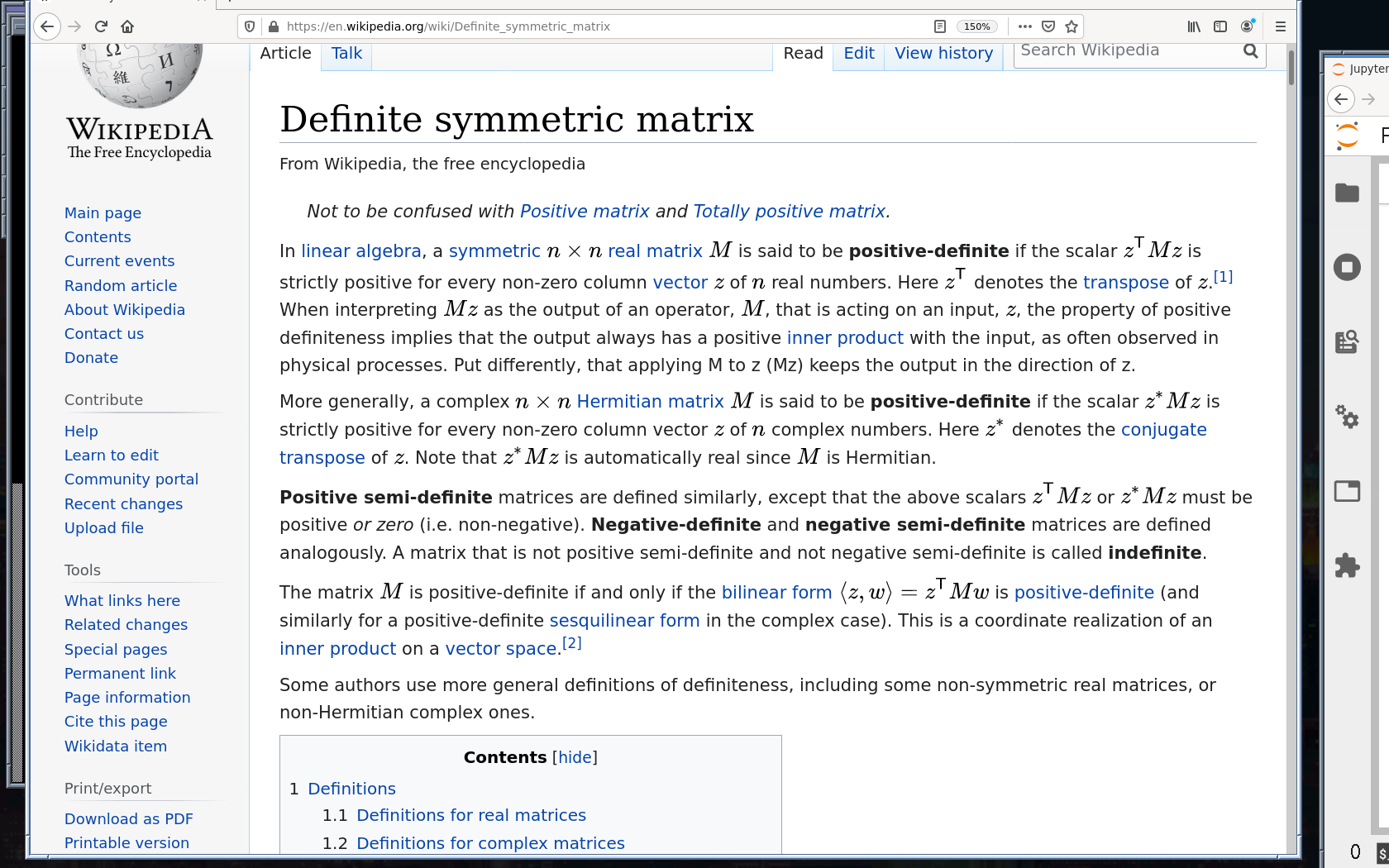Screen dimensions: 1389x868
Task: Open the Firefox hamburger menu
Action: click(x=1280, y=26)
